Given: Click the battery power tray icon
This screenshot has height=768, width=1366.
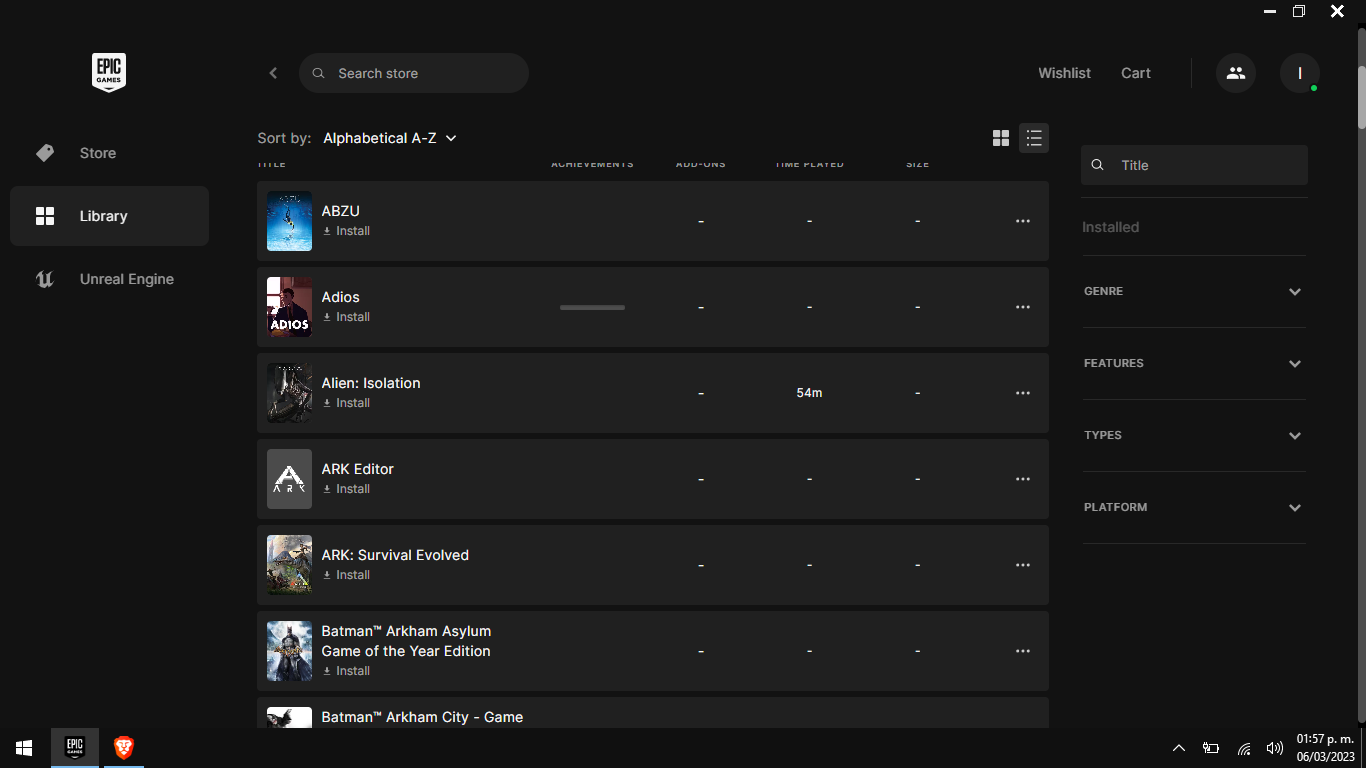Looking at the screenshot, I should coord(1211,748).
